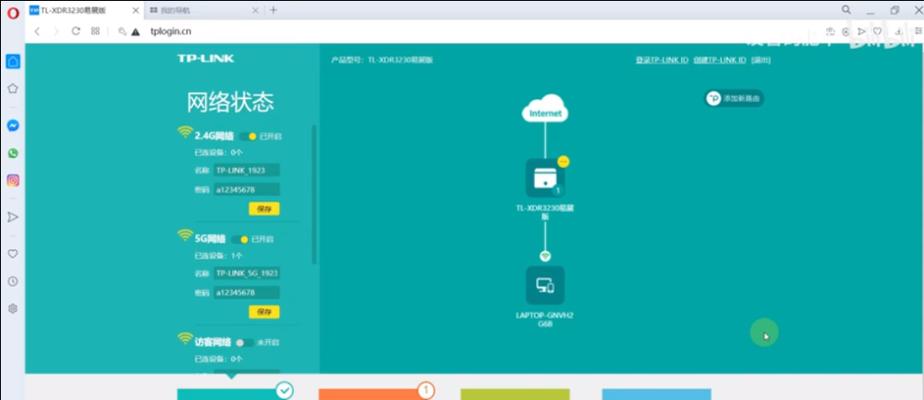Click the guest network Wi-Fi icon
The height and width of the screenshot is (400, 924).
[185, 338]
